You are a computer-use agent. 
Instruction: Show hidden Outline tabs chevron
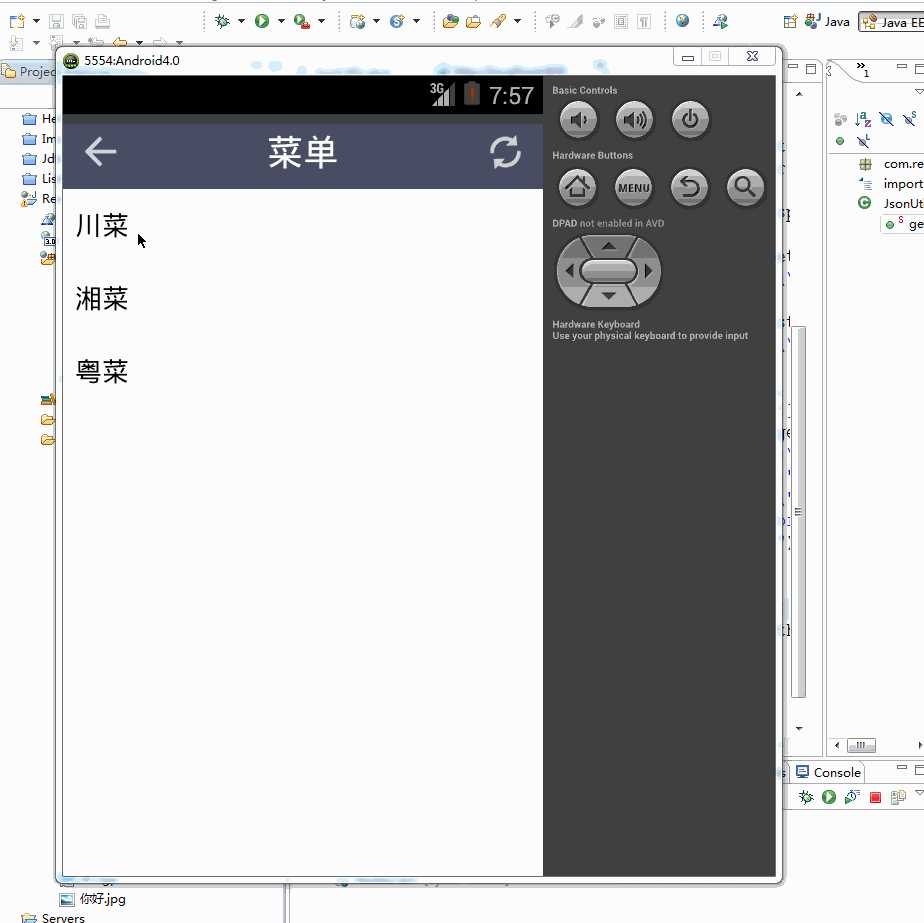coord(862,68)
